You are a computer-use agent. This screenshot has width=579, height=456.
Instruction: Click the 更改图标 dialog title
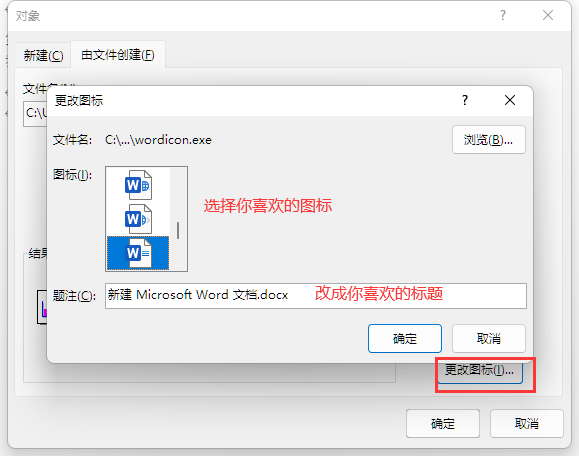point(79,100)
